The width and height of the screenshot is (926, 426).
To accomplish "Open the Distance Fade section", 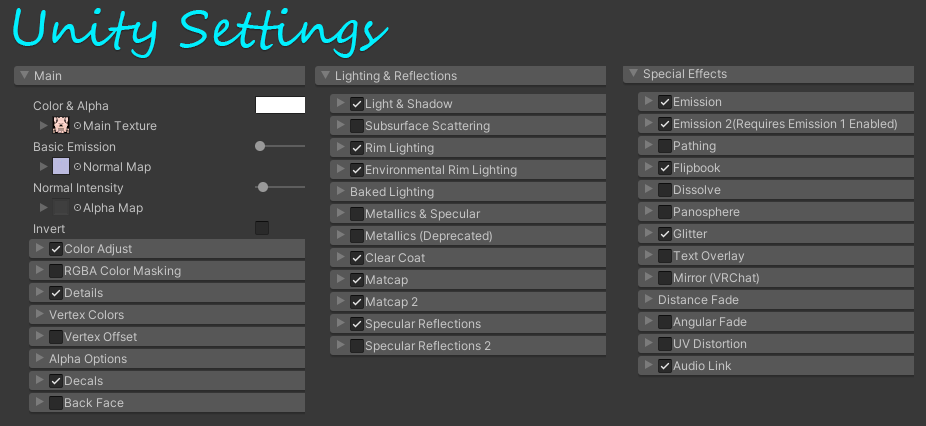I will (698, 300).
